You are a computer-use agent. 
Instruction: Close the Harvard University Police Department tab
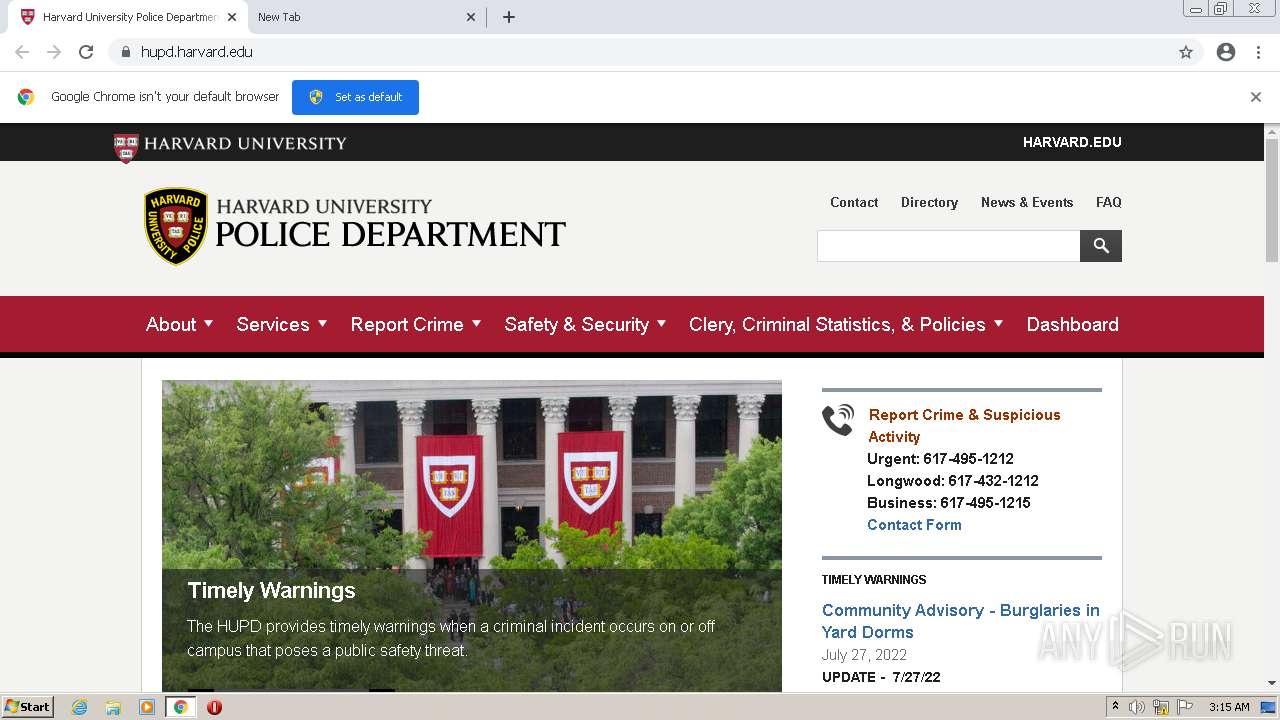tap(232, 17)
